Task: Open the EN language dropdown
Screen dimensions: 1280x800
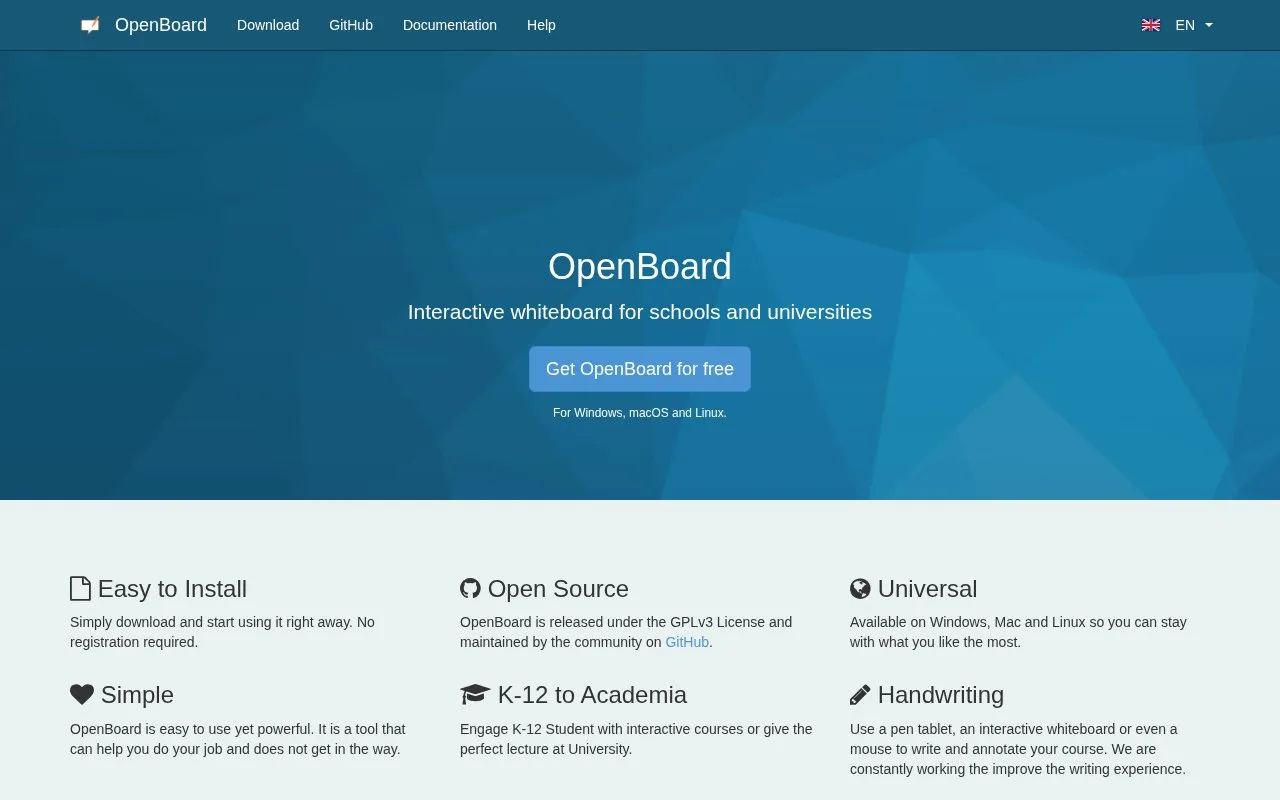Action: click(x=1194, y=25)
